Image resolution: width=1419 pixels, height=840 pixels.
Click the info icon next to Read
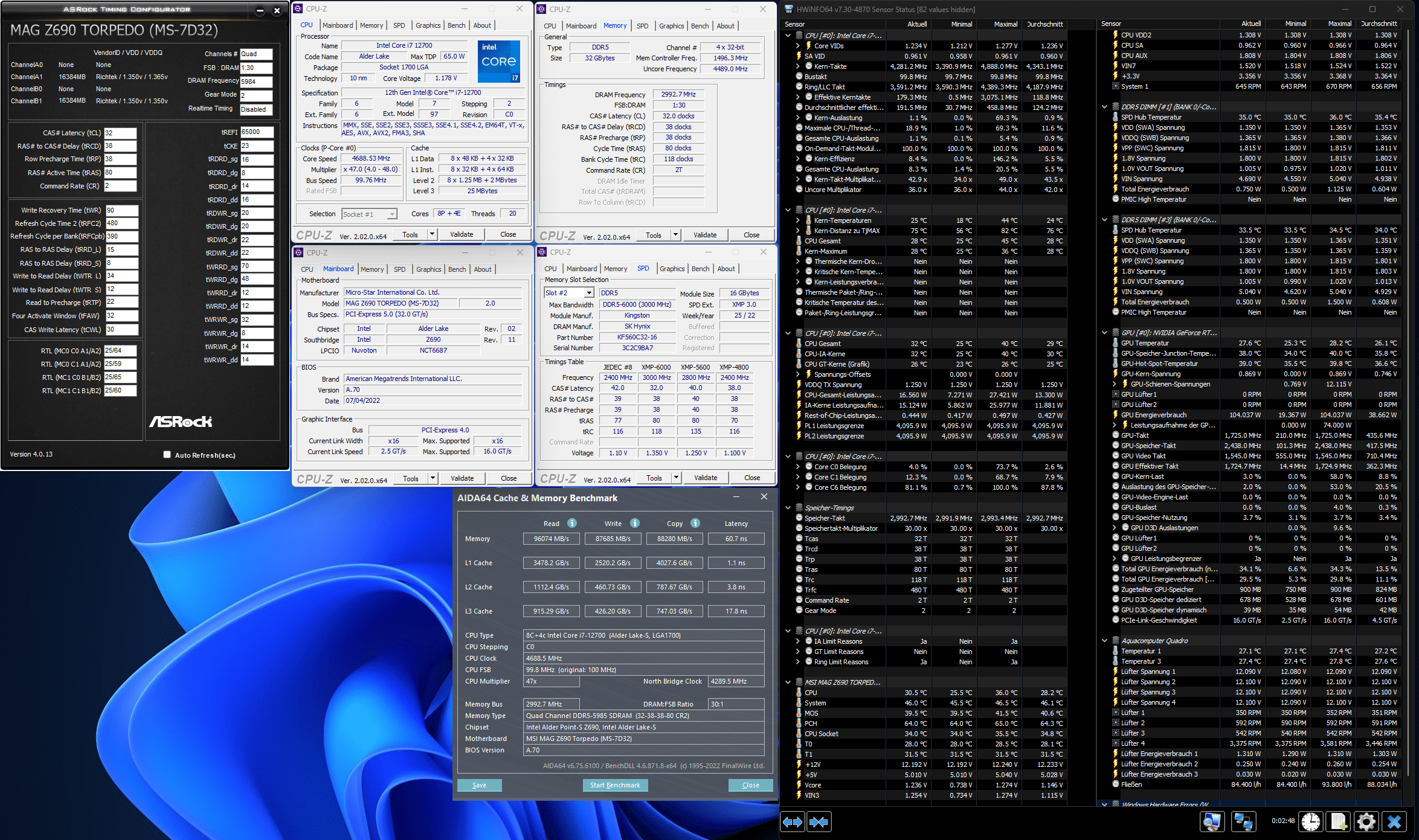571,523
